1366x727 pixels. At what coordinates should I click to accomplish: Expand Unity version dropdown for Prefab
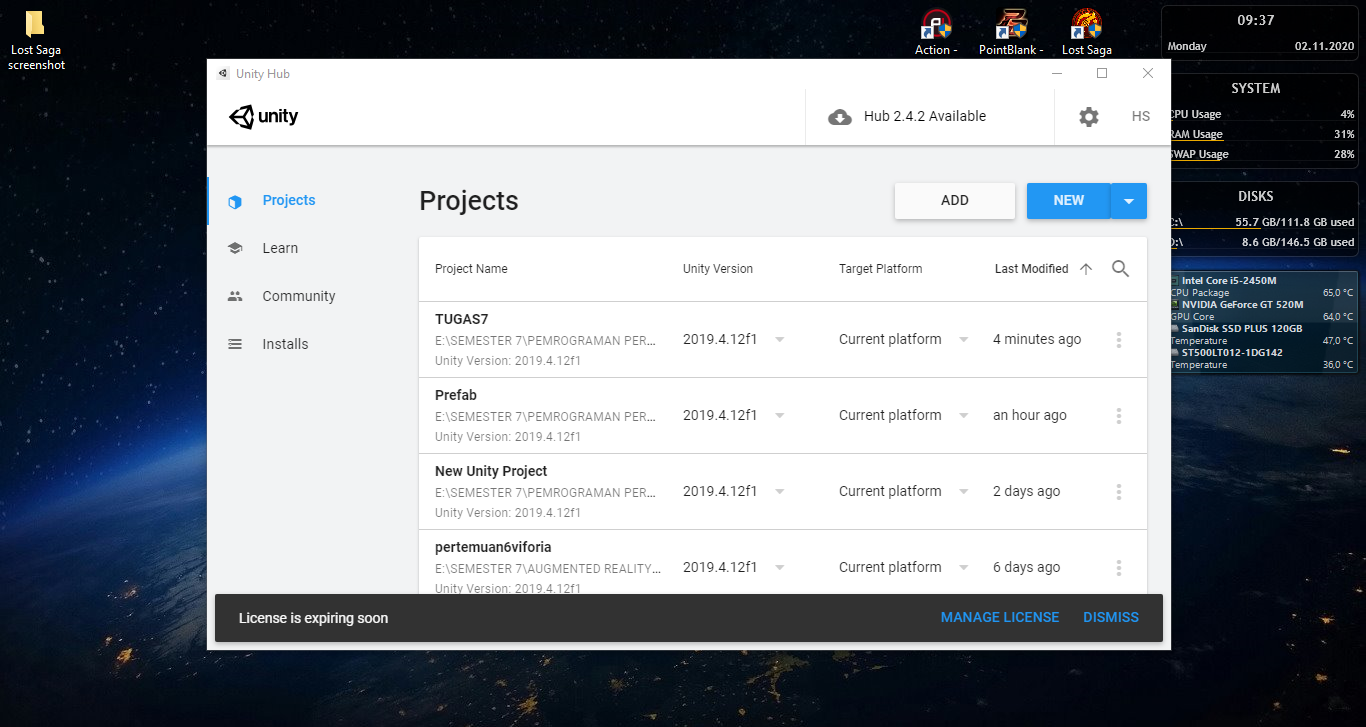(x=780, y=416)
